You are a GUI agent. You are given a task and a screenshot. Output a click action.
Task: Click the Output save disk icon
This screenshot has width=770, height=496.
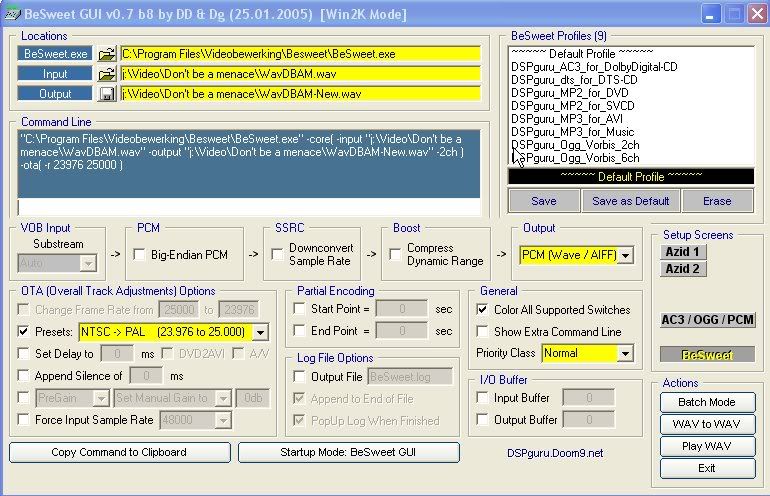click(107, 94)
